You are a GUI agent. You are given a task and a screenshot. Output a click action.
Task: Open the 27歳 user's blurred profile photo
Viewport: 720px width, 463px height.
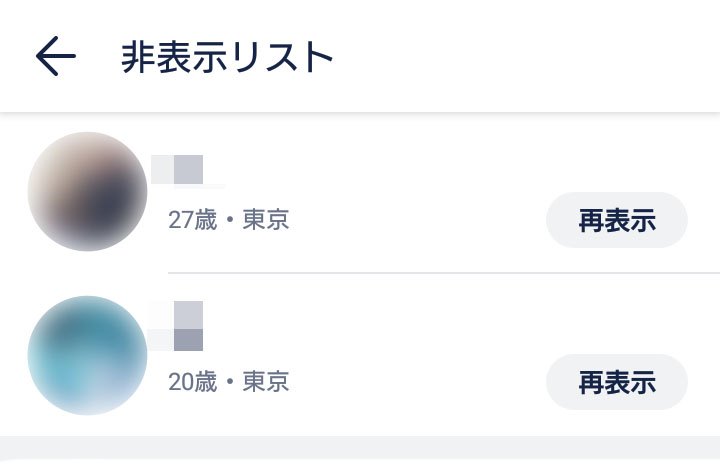[x=87, y=192]
